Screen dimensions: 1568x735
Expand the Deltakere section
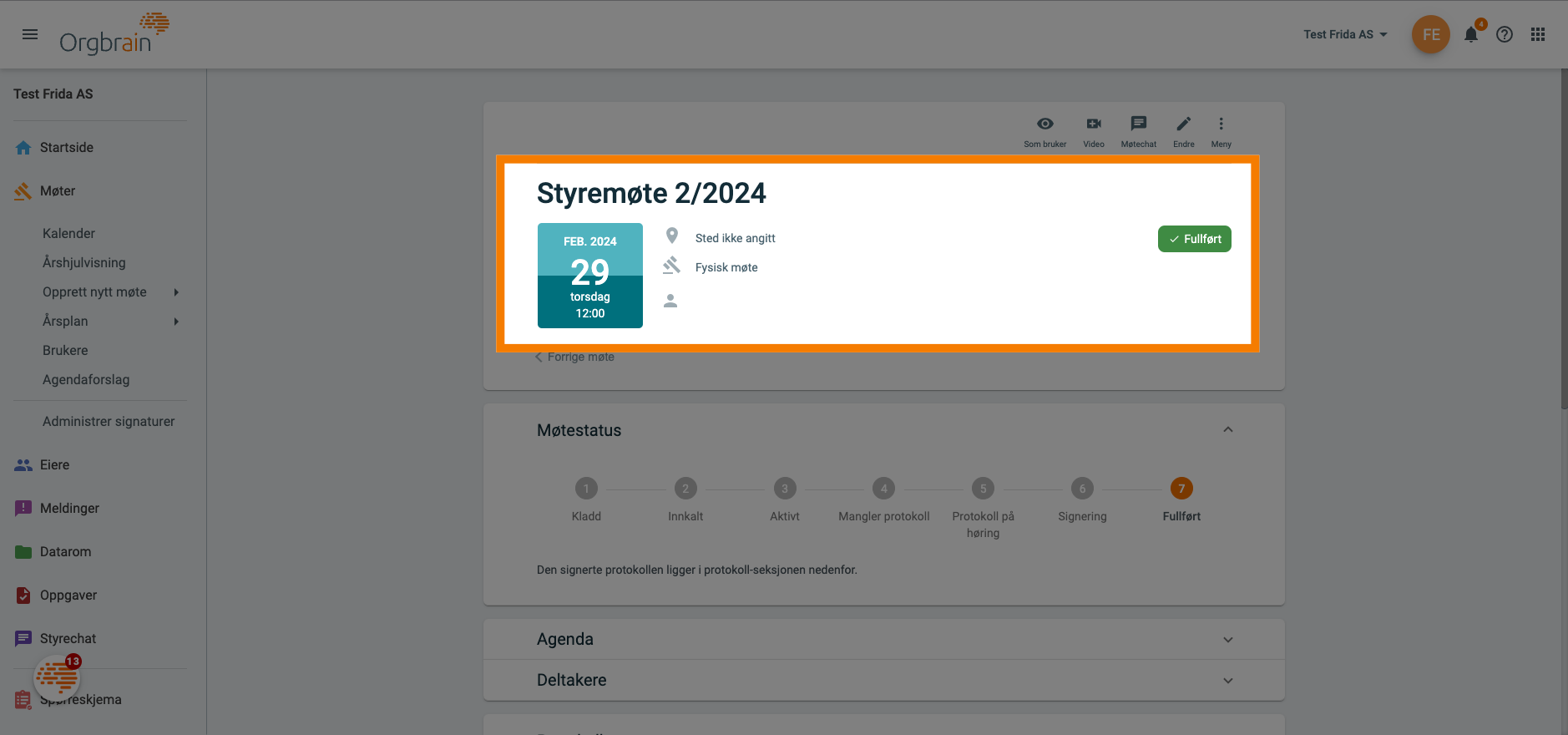tap(1228, 681)
